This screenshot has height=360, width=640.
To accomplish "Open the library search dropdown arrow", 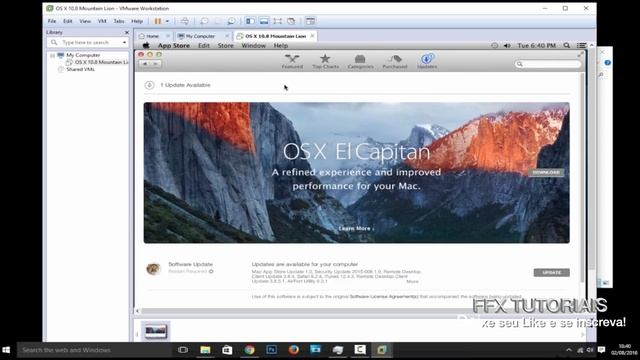I will pyautogui.click(x=124, y=42).
